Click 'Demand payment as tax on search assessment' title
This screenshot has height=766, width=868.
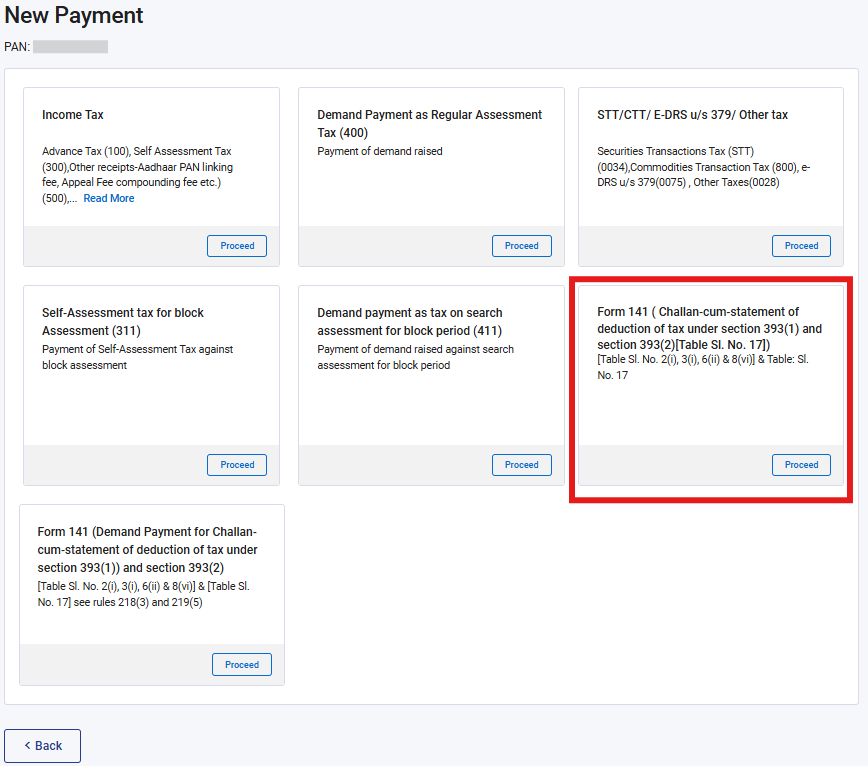[x=410, y=322]
